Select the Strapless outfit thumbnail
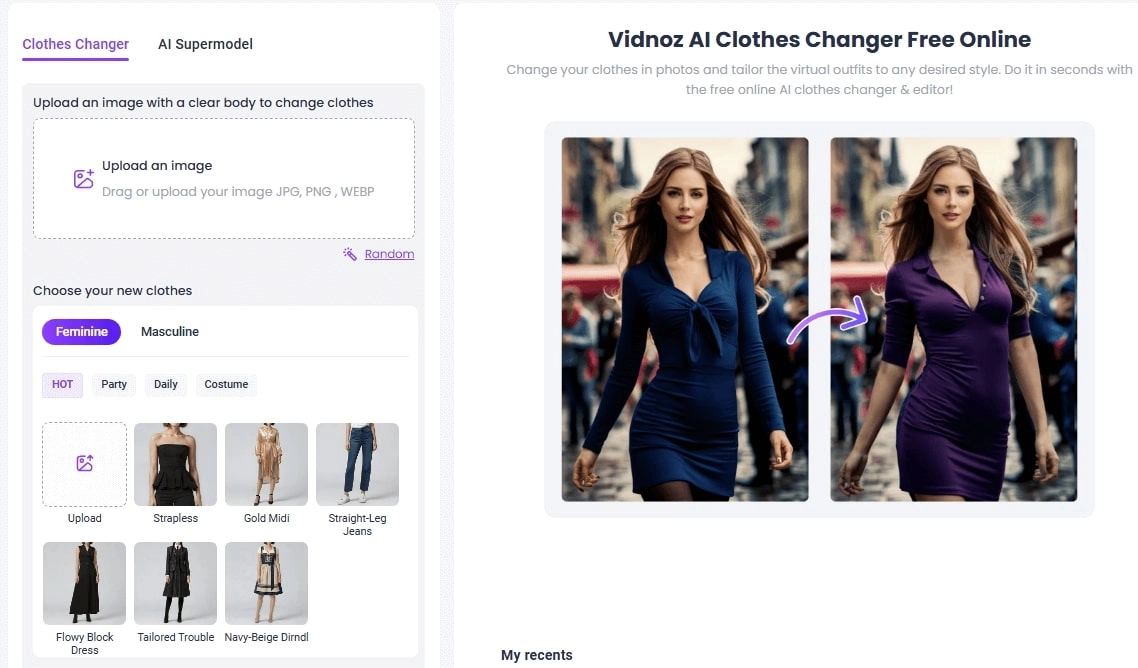 point(175,464)
